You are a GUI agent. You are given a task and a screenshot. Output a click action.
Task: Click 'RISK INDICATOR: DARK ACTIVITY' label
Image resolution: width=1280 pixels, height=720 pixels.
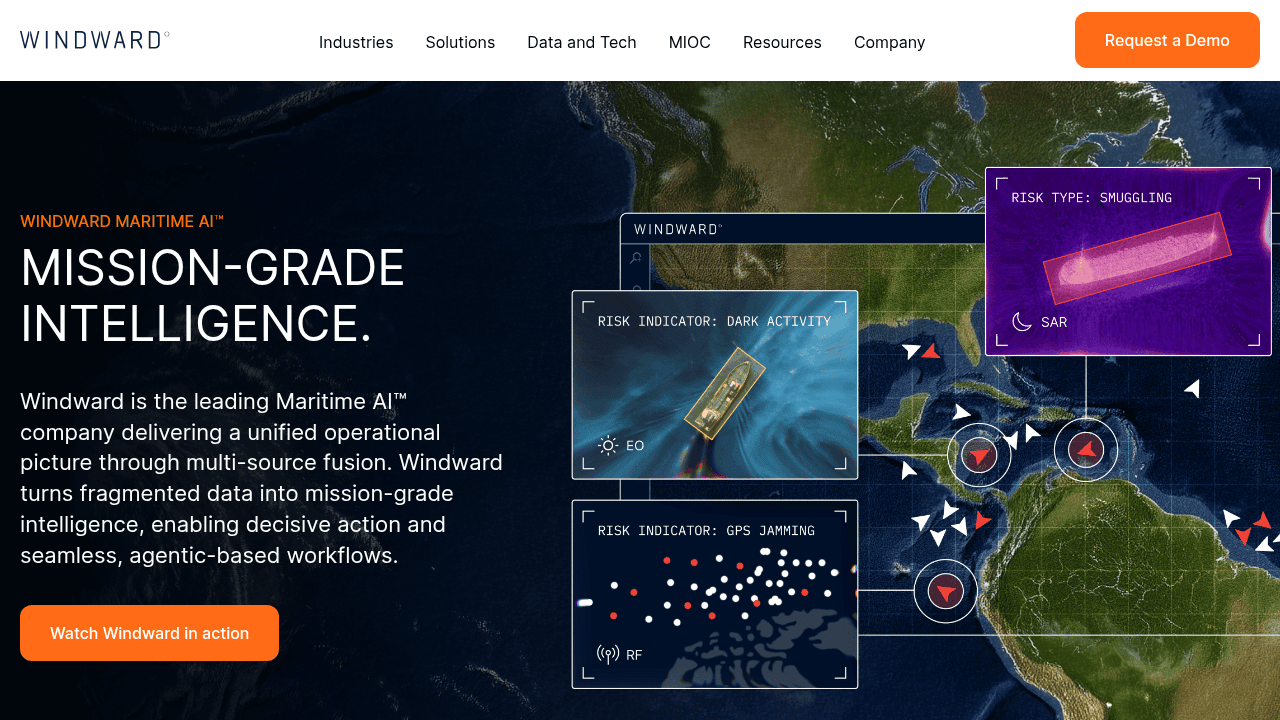click(x=714, y=321)
